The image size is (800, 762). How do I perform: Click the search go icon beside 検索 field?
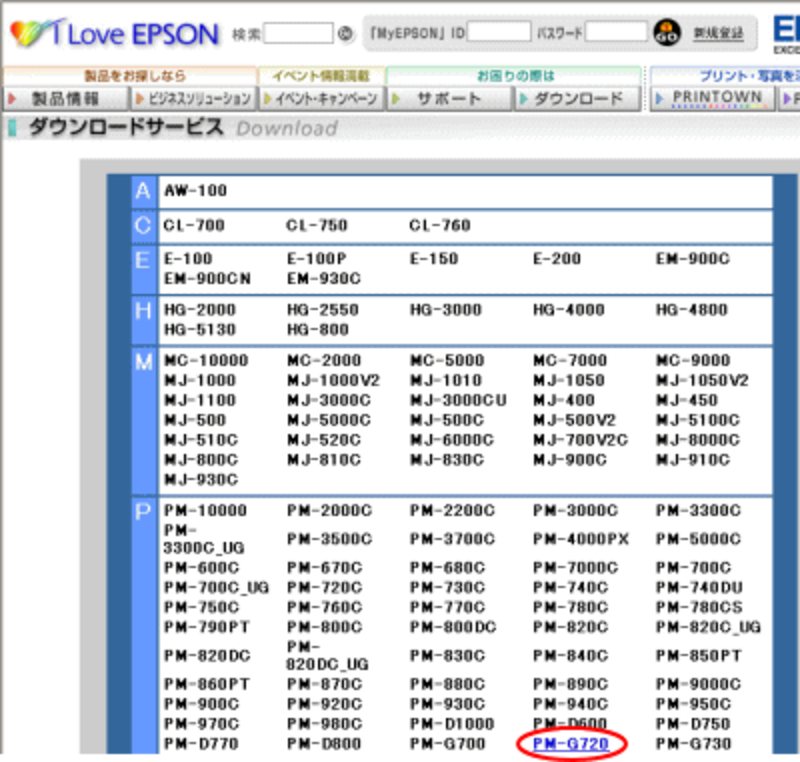[345, 34]
